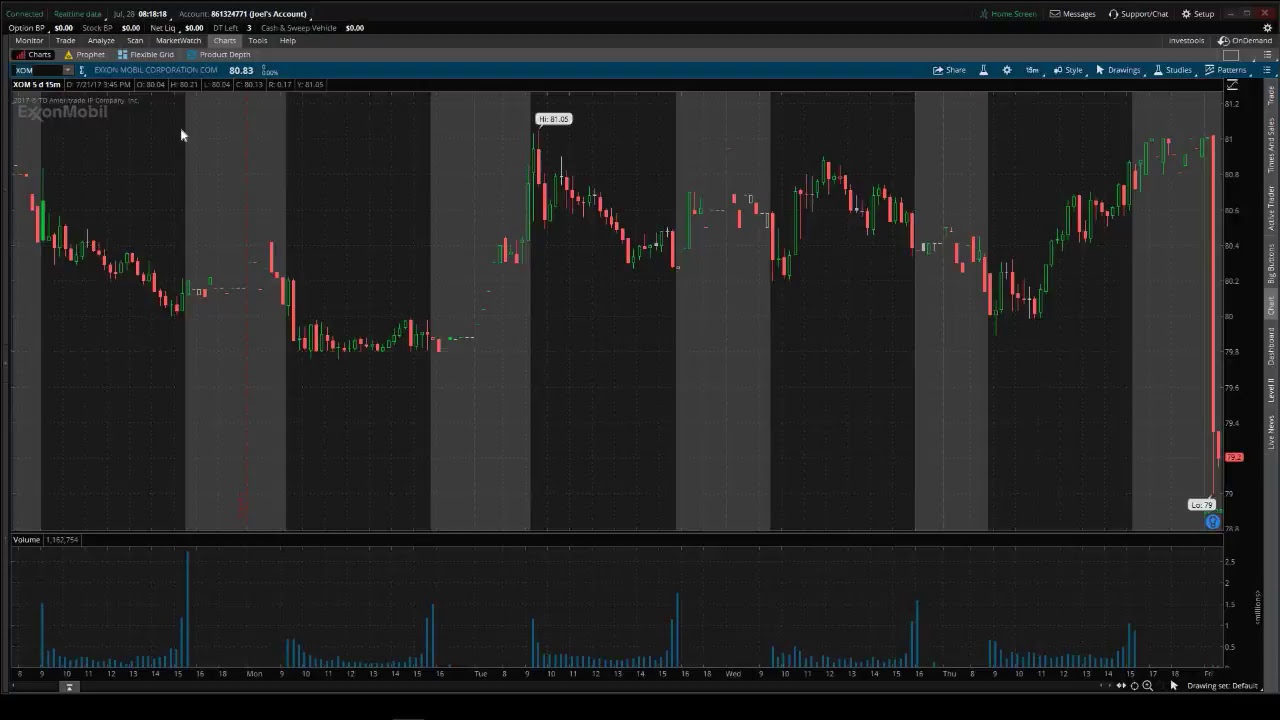The height and width of the screenshot is (720, 1280).
Task: Open the Level II side panel
Action: (x=1271, y=390)
